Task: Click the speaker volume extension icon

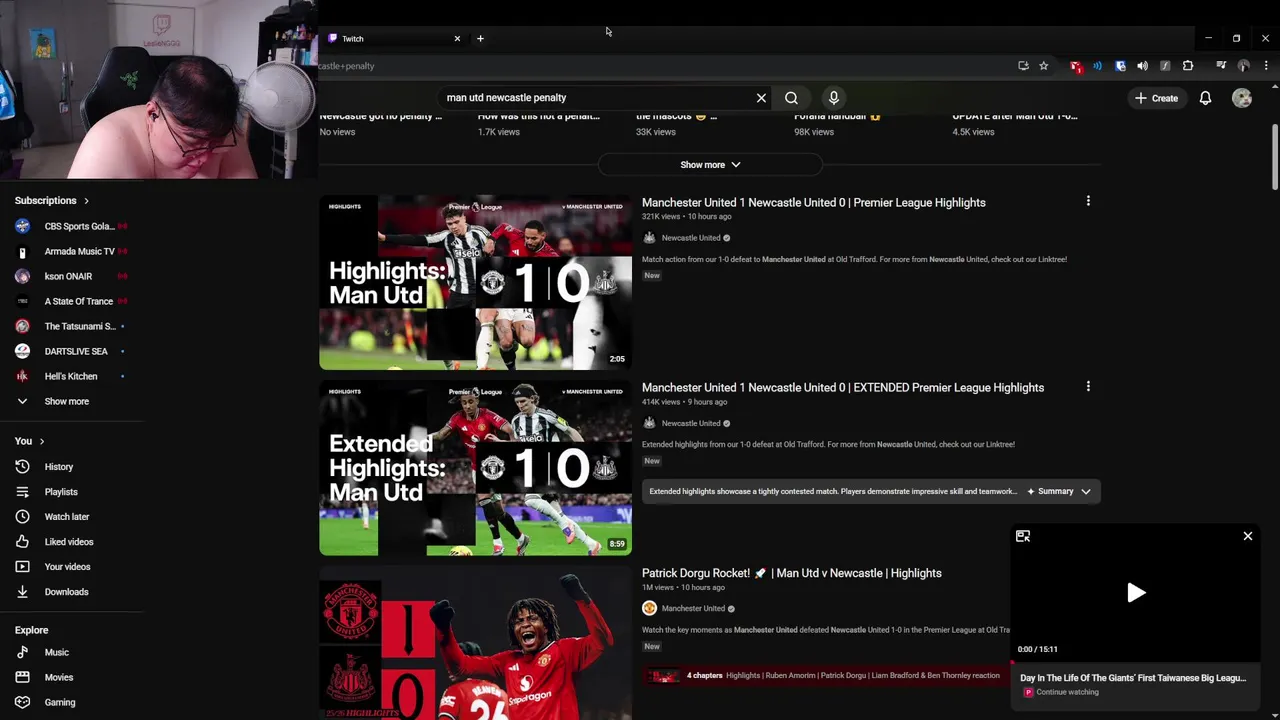Action: (1143, 66)
